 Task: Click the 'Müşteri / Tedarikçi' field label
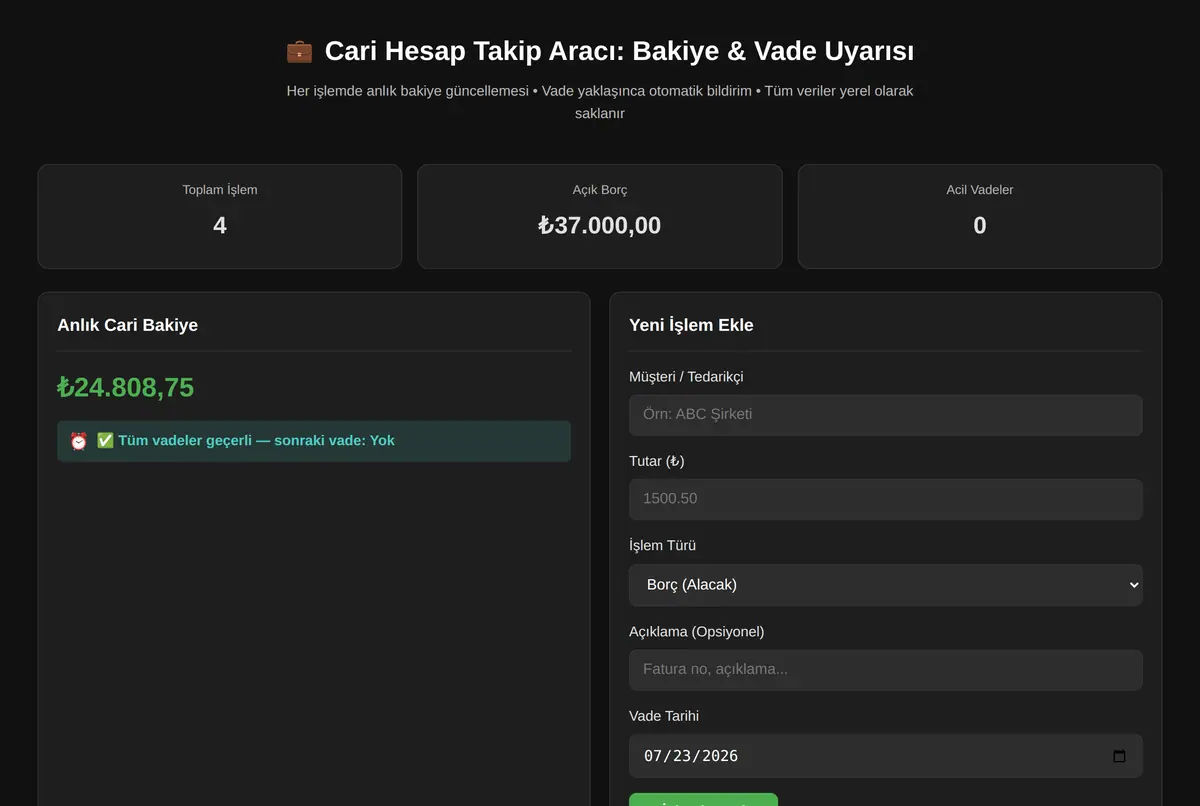pyautogui.click(x=686, y=377)
